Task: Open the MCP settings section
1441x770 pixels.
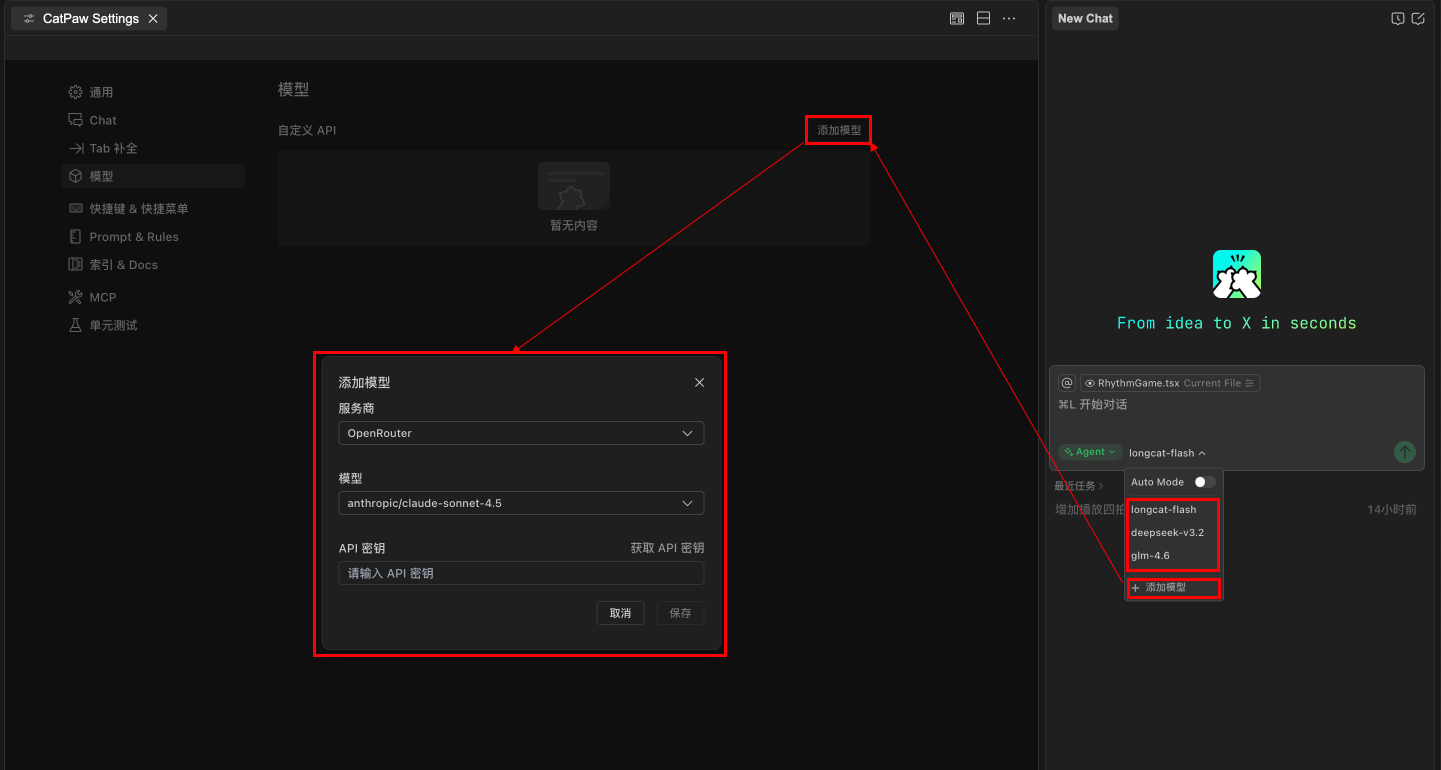Action: click(x=102, y=297)
